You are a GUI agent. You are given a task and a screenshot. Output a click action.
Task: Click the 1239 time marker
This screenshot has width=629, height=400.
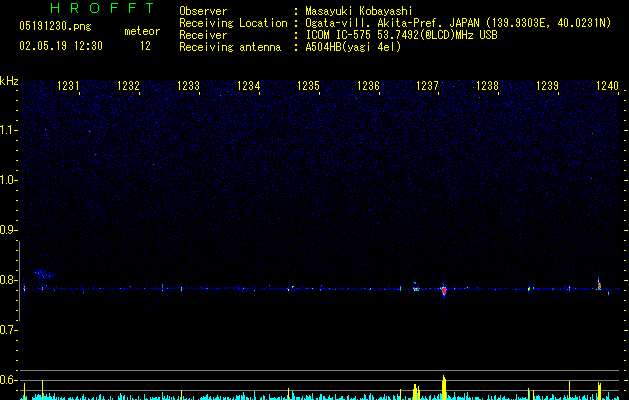tap(548, 86)
